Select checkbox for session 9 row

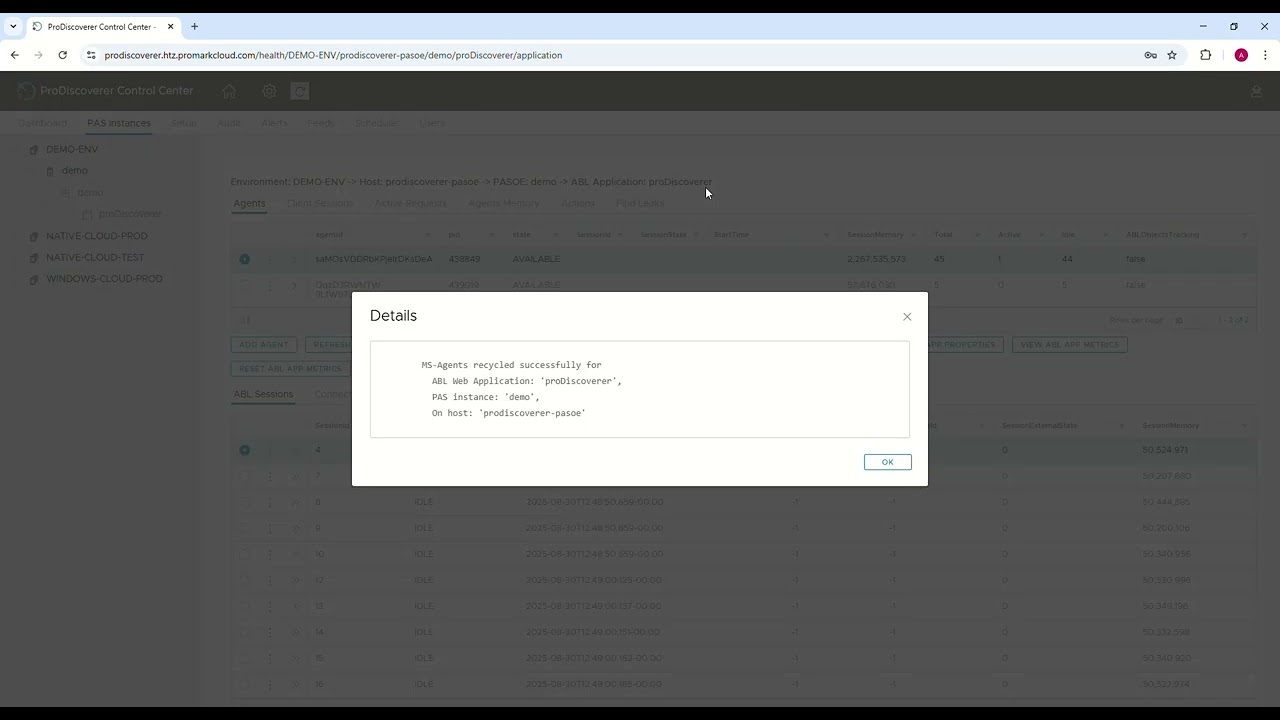coord(244,528)
